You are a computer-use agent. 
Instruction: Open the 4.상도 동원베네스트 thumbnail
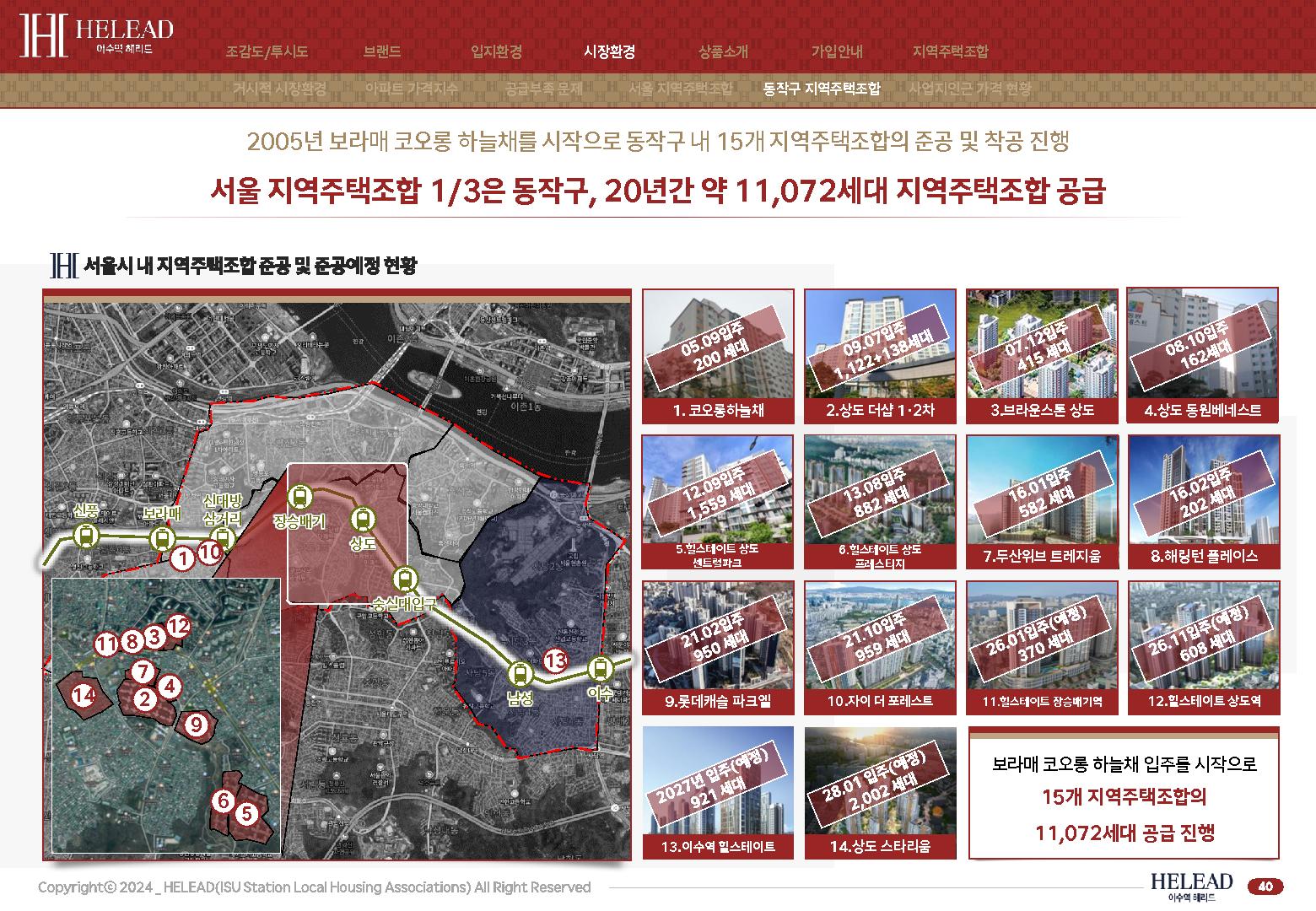tap(1204, 355)
